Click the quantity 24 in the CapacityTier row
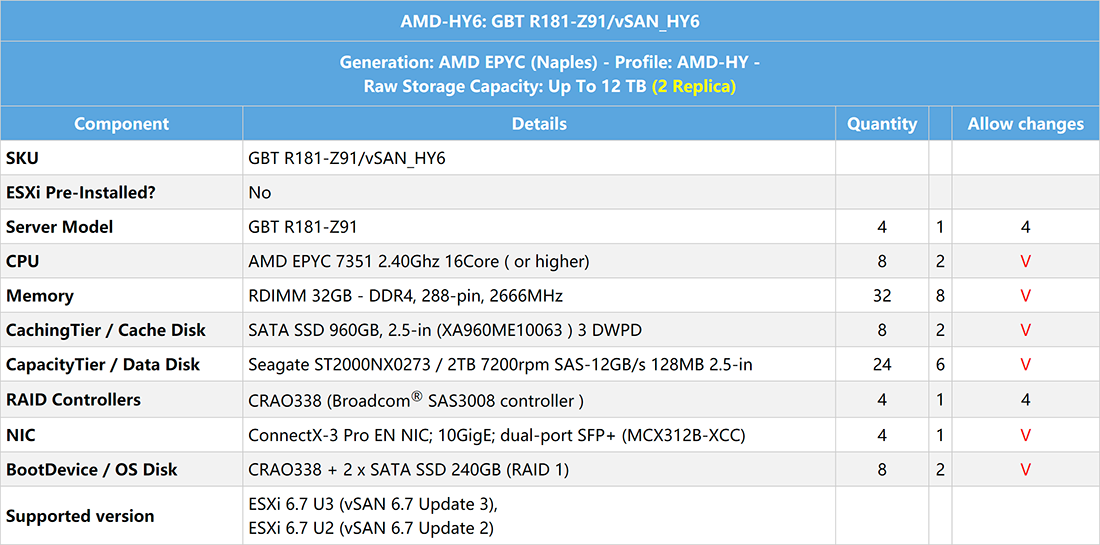Image resolution: width=1100 pixels, height=545 pixels. [x=881, y=365]
